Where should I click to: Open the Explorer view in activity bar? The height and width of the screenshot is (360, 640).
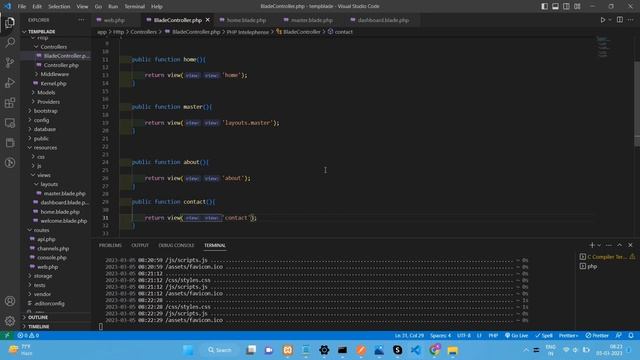(10, 22)
